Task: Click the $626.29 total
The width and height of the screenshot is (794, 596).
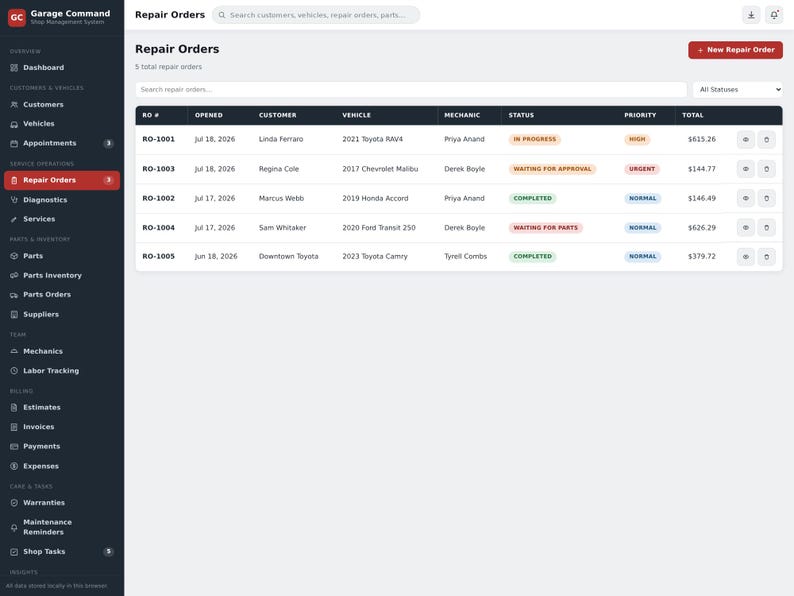Action: [x=702, y=228]
